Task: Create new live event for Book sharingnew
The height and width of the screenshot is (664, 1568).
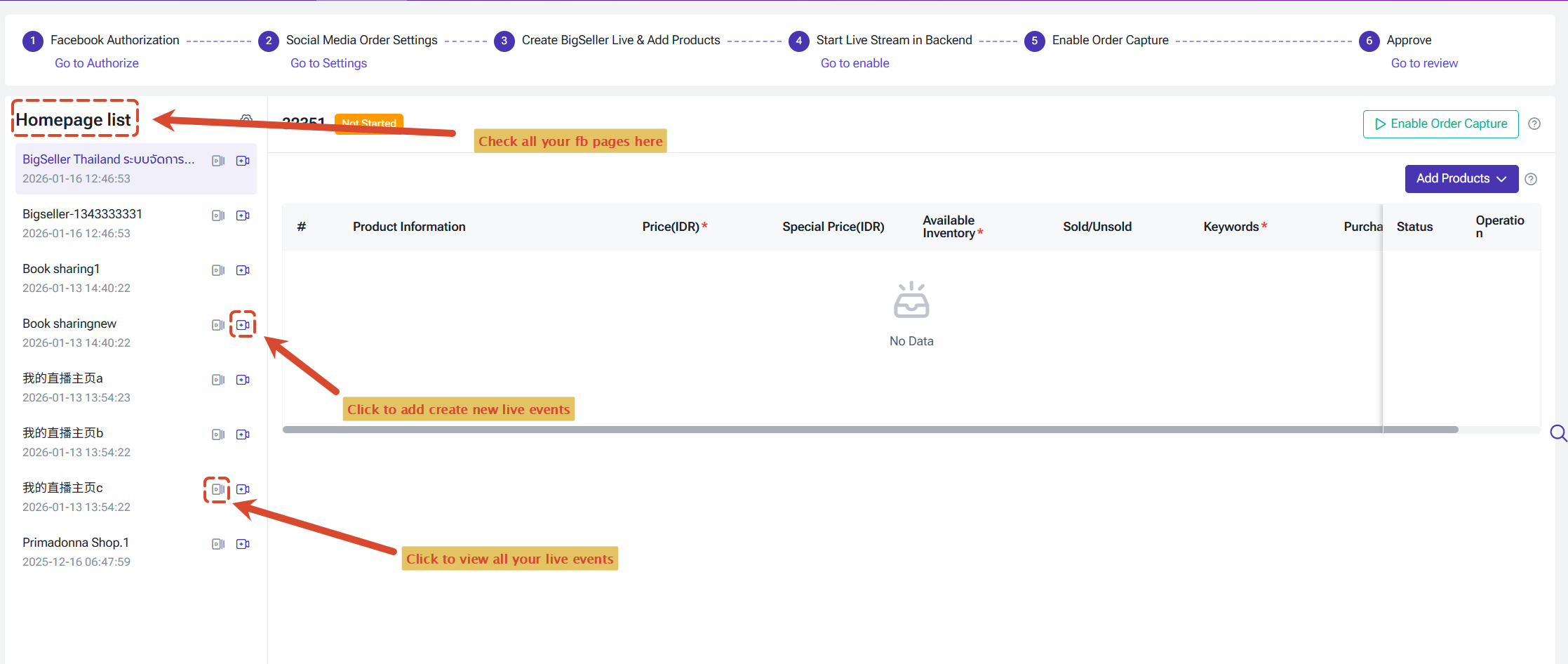Action: click(x=243, y=325)
